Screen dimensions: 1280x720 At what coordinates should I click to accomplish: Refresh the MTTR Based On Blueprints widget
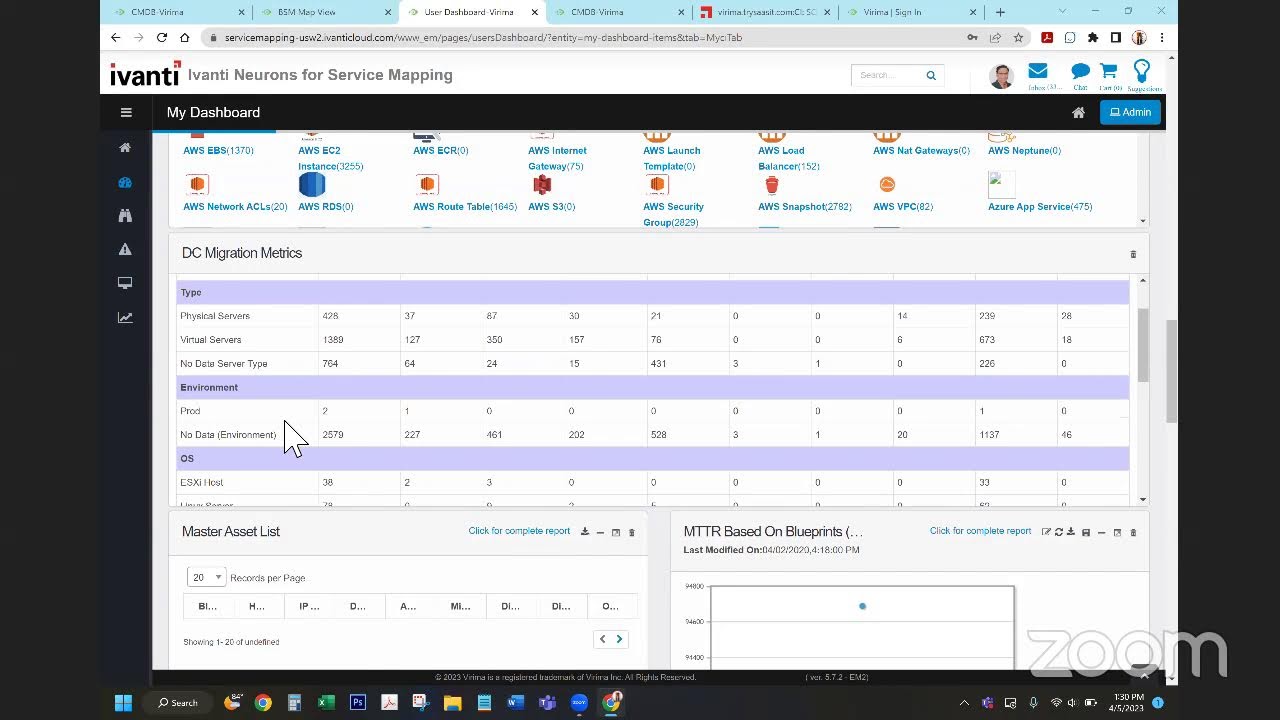(1058, 532)
